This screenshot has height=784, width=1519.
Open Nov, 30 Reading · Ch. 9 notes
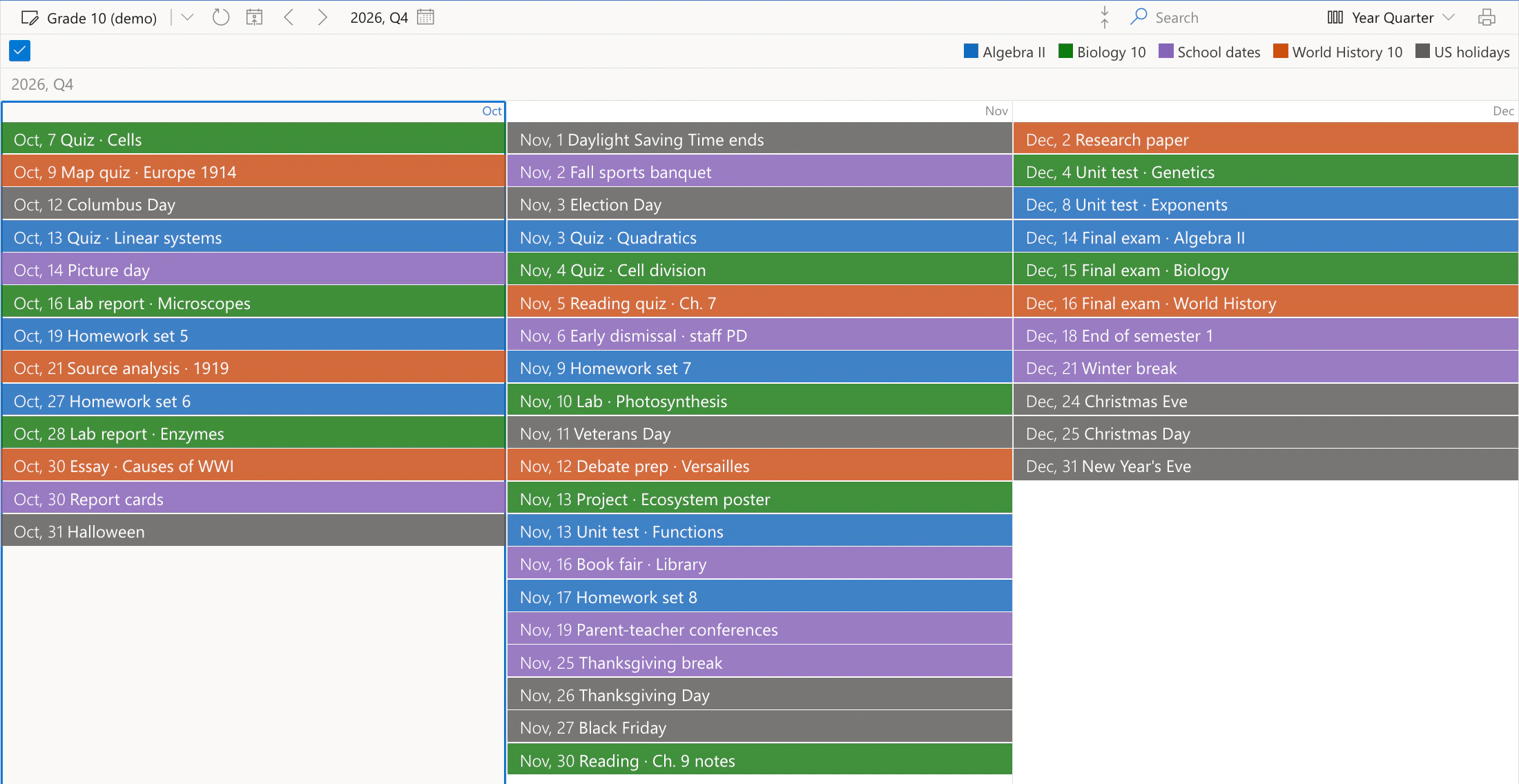point(759,760)
